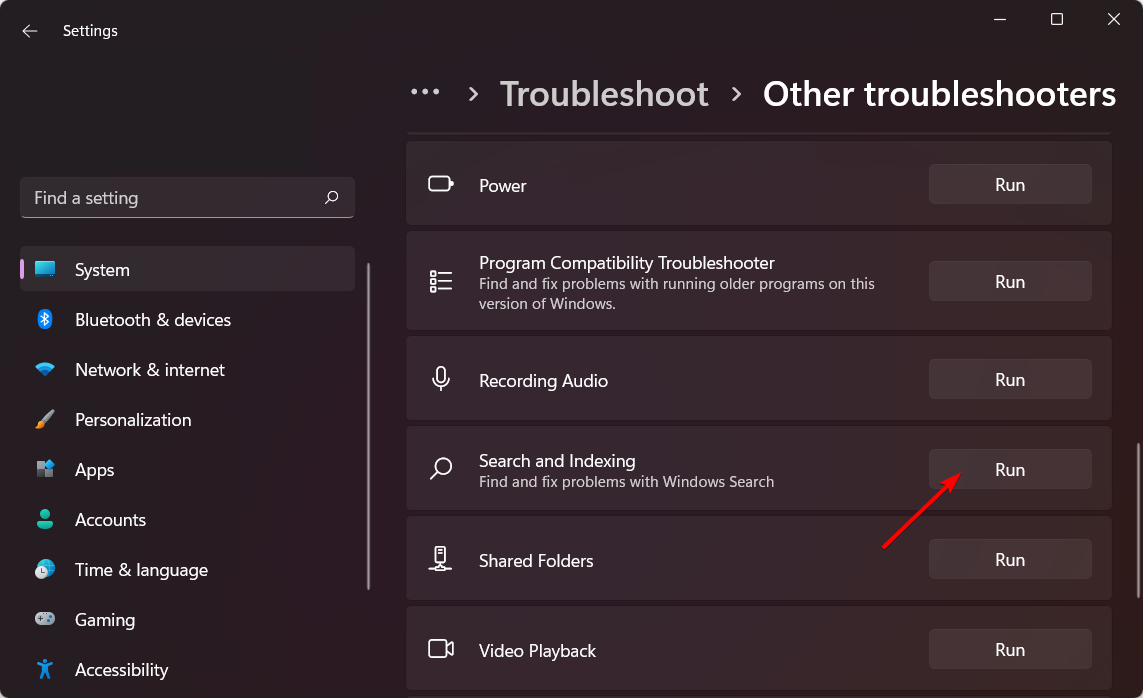
Task: Click the Network wifi icon
Action: point(45,369)
